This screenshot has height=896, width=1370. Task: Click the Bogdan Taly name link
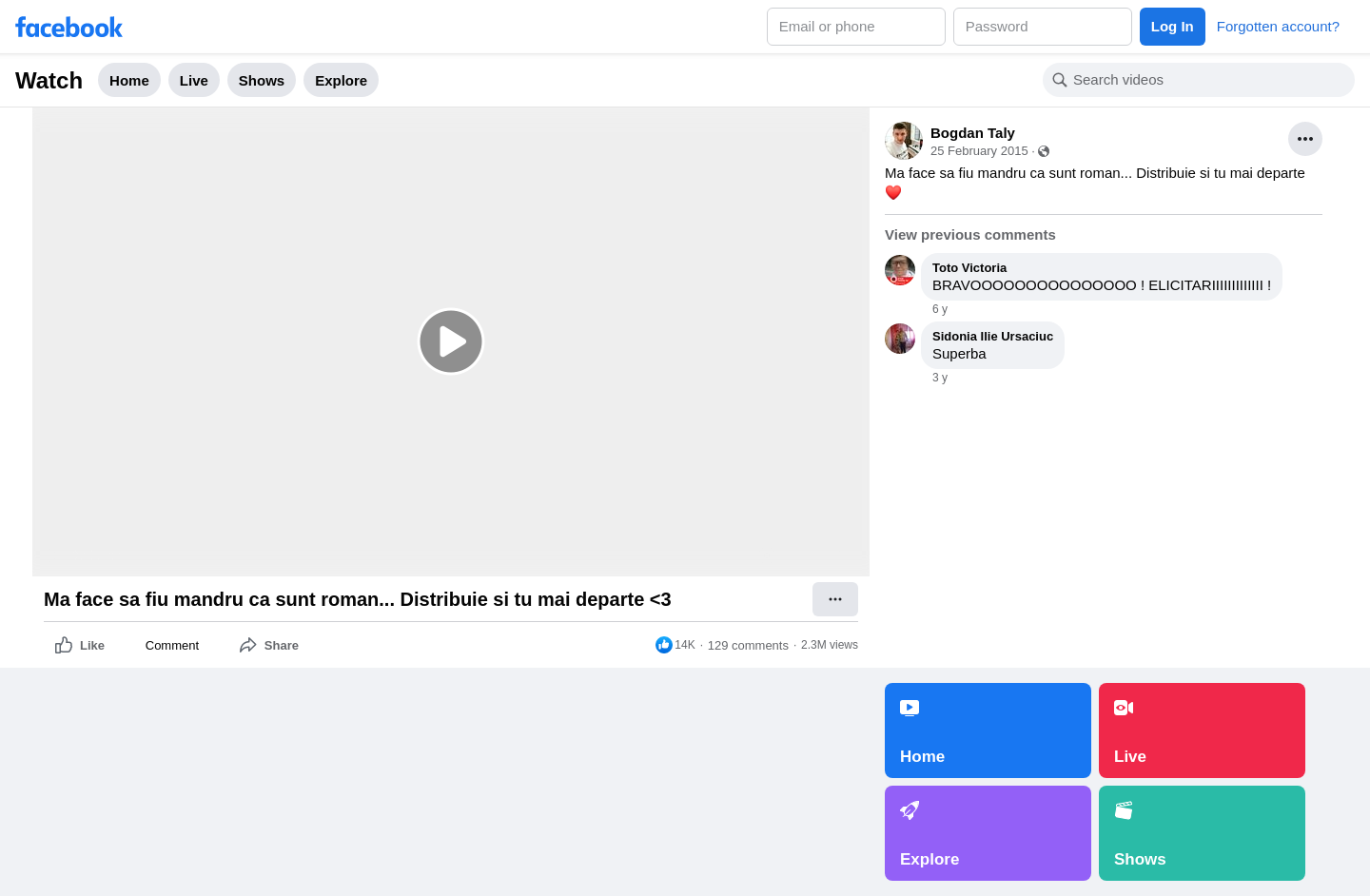[972, 133]
